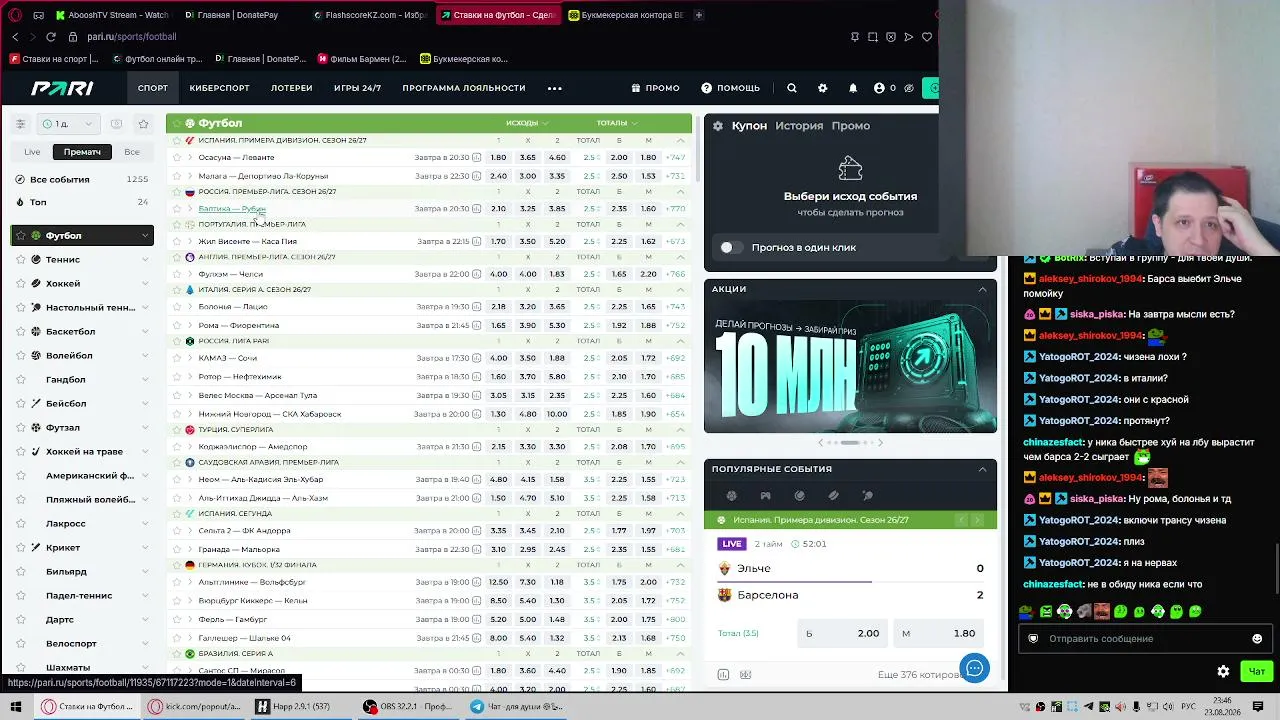Viewport: 1280px width, 720px height.
Task: Open the Тоталы market dropdown
Action: tap(616, 123)
